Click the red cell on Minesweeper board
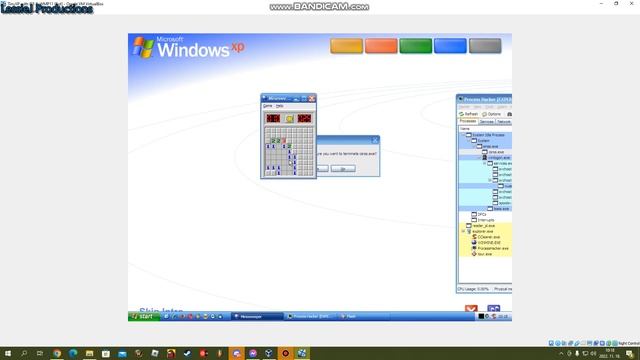Viewport: 640px width, 360px height. pyautogui.click(x=284, y=141)
